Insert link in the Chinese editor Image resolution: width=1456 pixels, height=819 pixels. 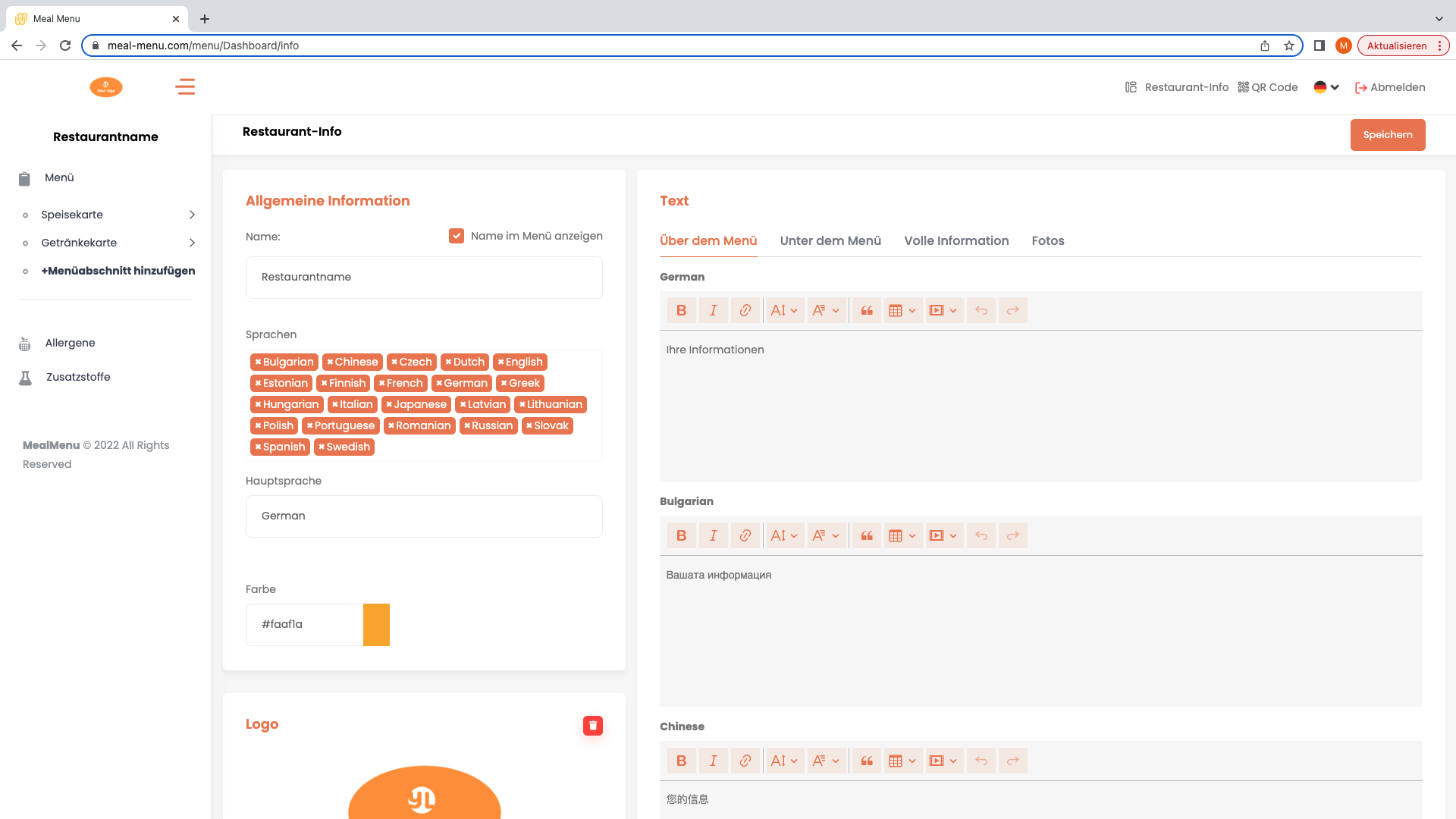pos(745,761)
